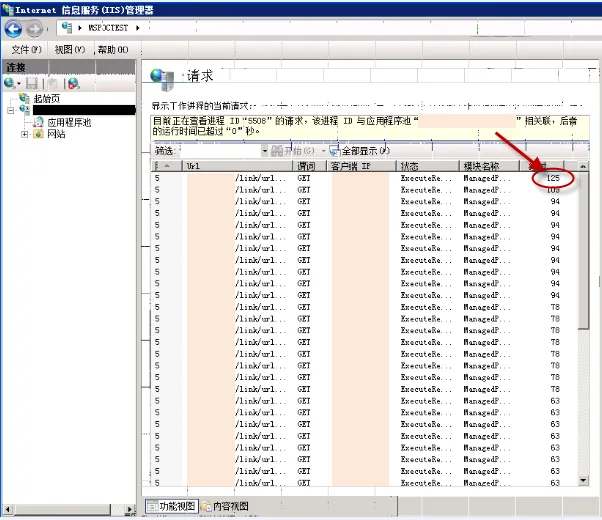Viewport: 602px width, 520px height.
Task: Open the 帮助 menu
Action: pos(113,50)
